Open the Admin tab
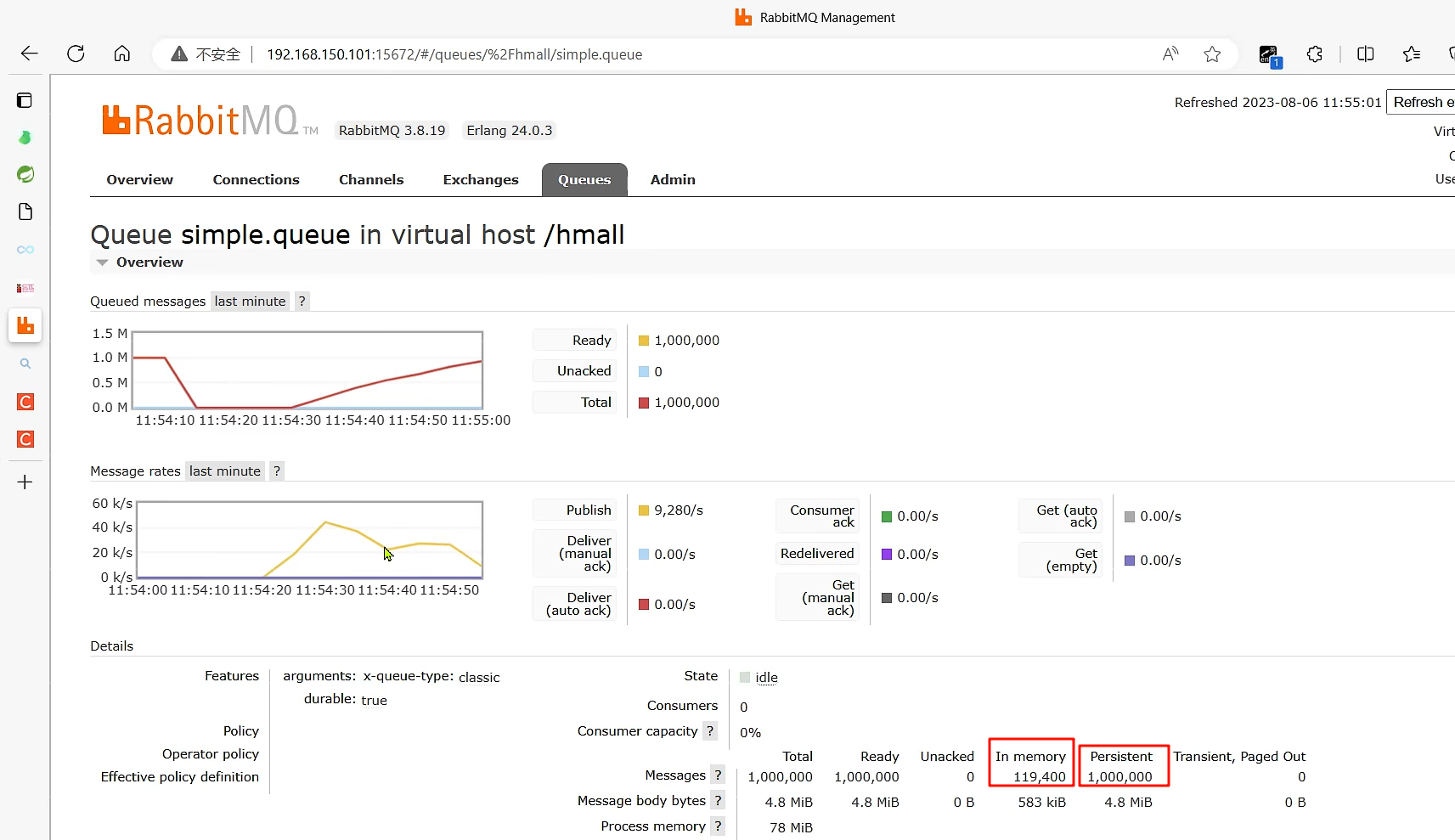 coord(673,179)
